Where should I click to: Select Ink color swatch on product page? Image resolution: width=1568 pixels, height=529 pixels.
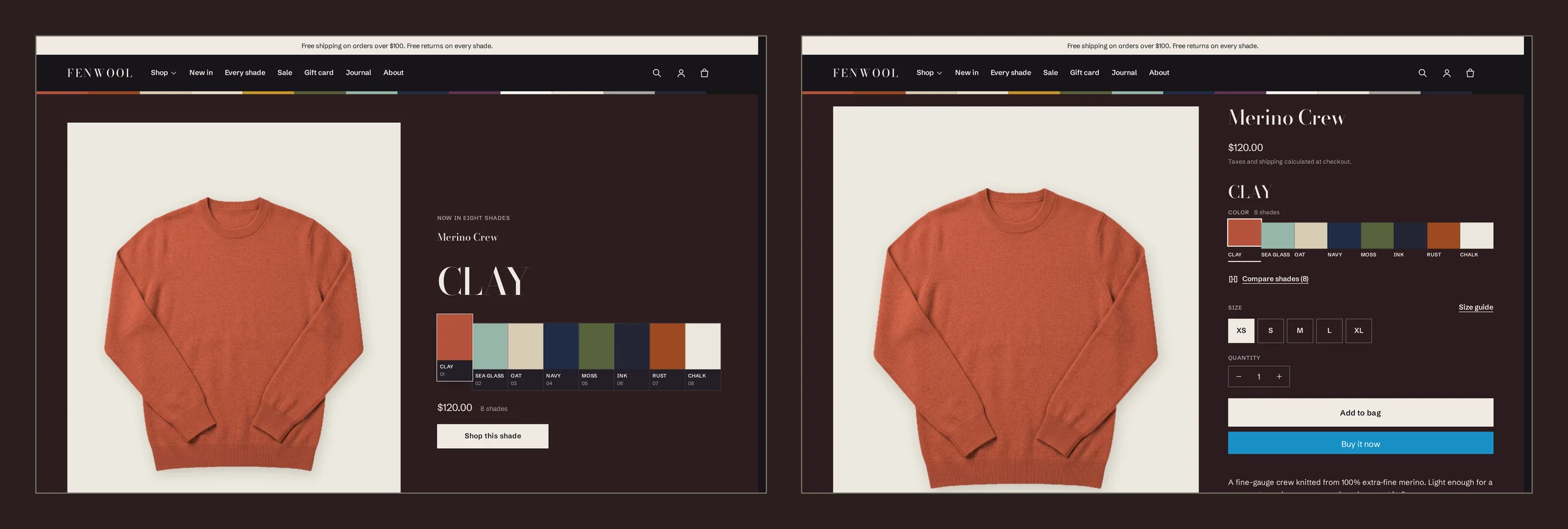[1410, 235]
